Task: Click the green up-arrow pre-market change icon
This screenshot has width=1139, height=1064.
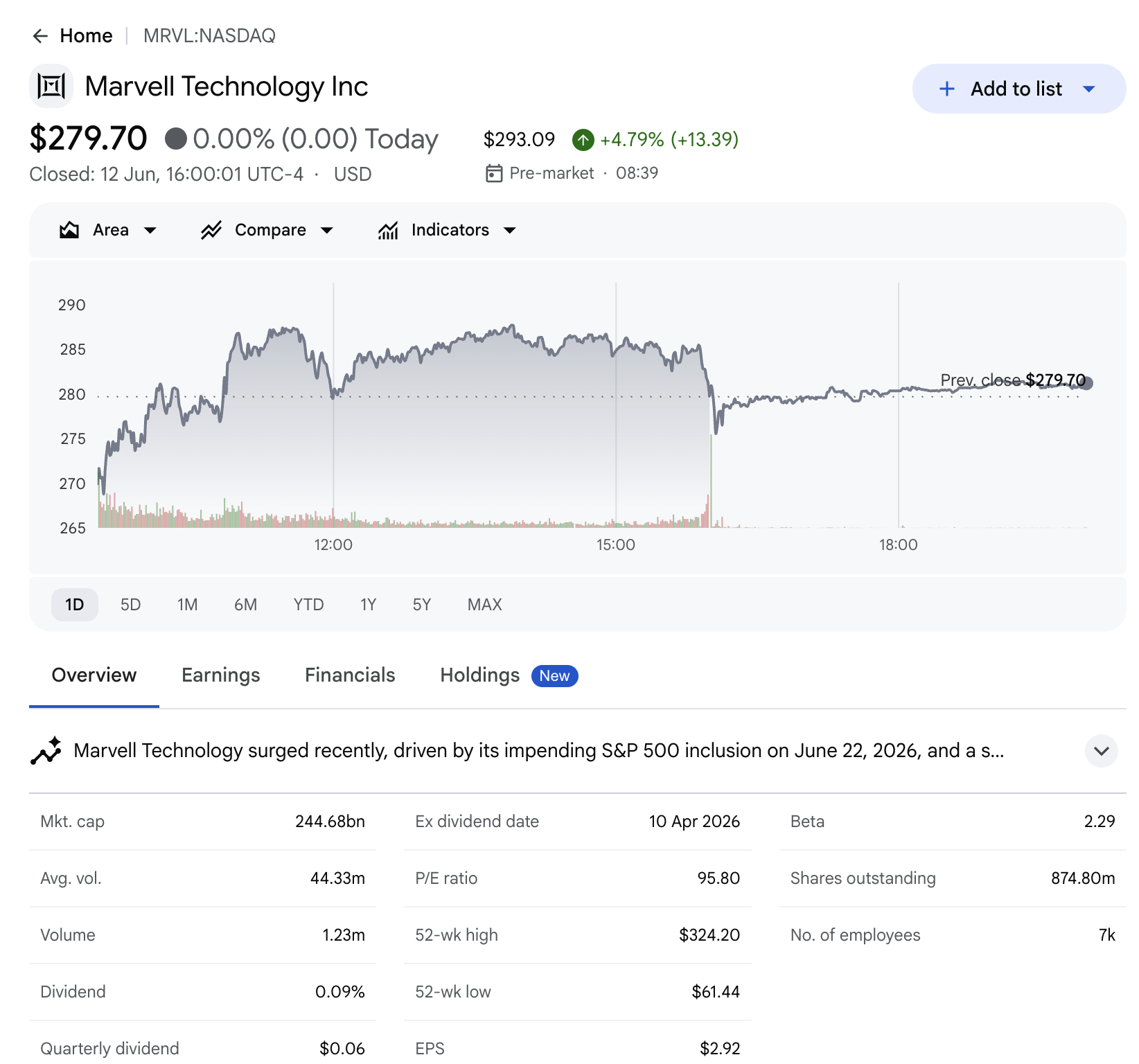Action: point(583,140)
